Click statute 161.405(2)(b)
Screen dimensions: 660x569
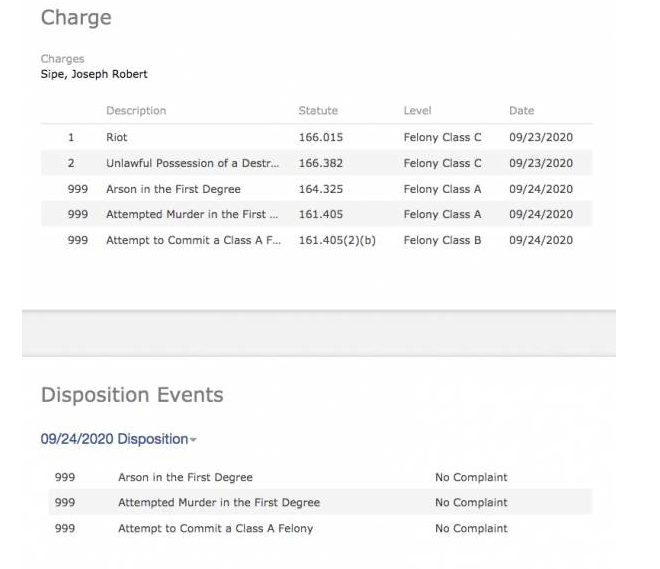337,240
